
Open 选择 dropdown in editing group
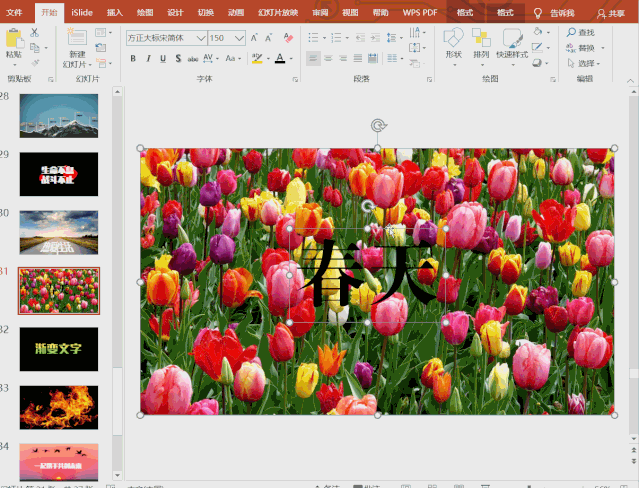pyautogui.click(x=584, y=64)
